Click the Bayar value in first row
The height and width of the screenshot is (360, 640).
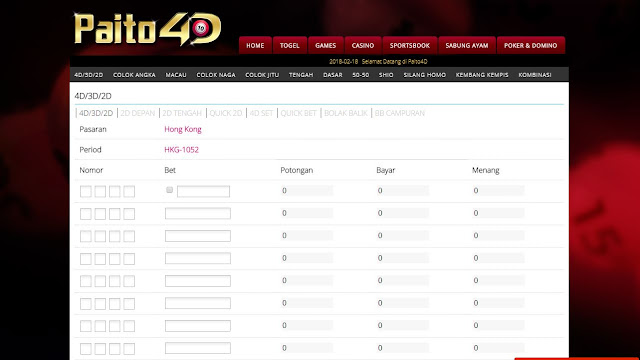402,191
